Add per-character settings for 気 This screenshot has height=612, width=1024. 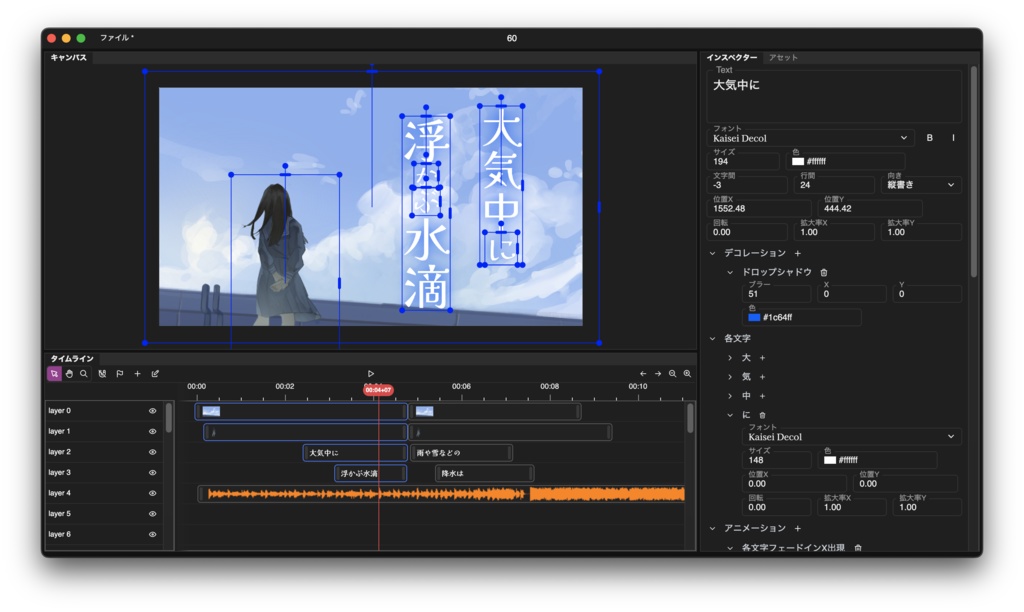(x=762, y=377)
